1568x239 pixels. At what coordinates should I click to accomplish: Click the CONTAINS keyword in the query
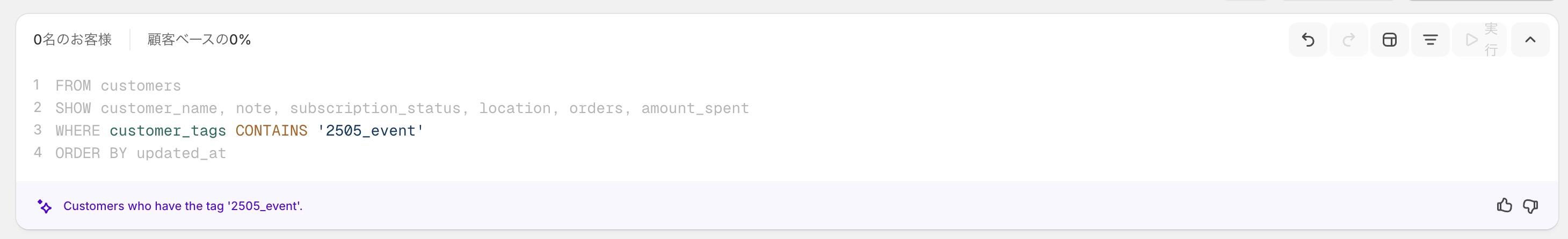point(271,131)
